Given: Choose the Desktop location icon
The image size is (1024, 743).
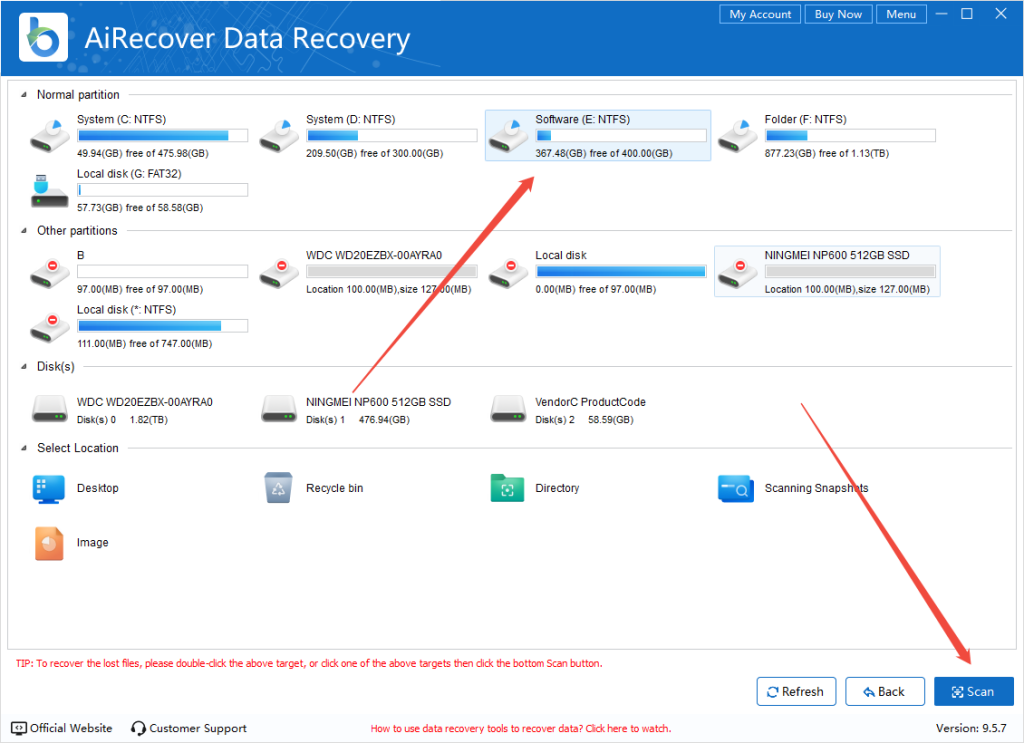Looking at the screenshot, I should coord(50,488).
